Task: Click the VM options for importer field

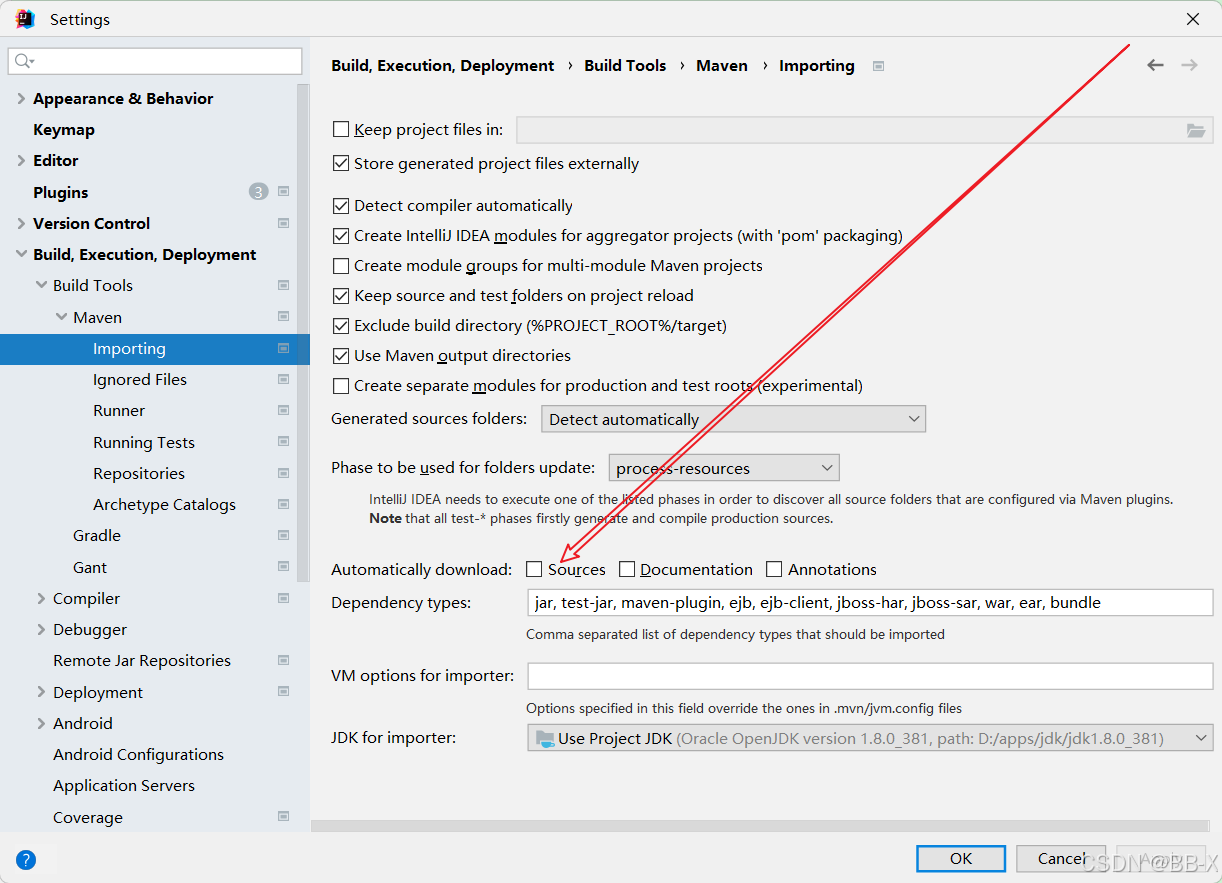Action: pyautogui.click(x=870, y=676)
